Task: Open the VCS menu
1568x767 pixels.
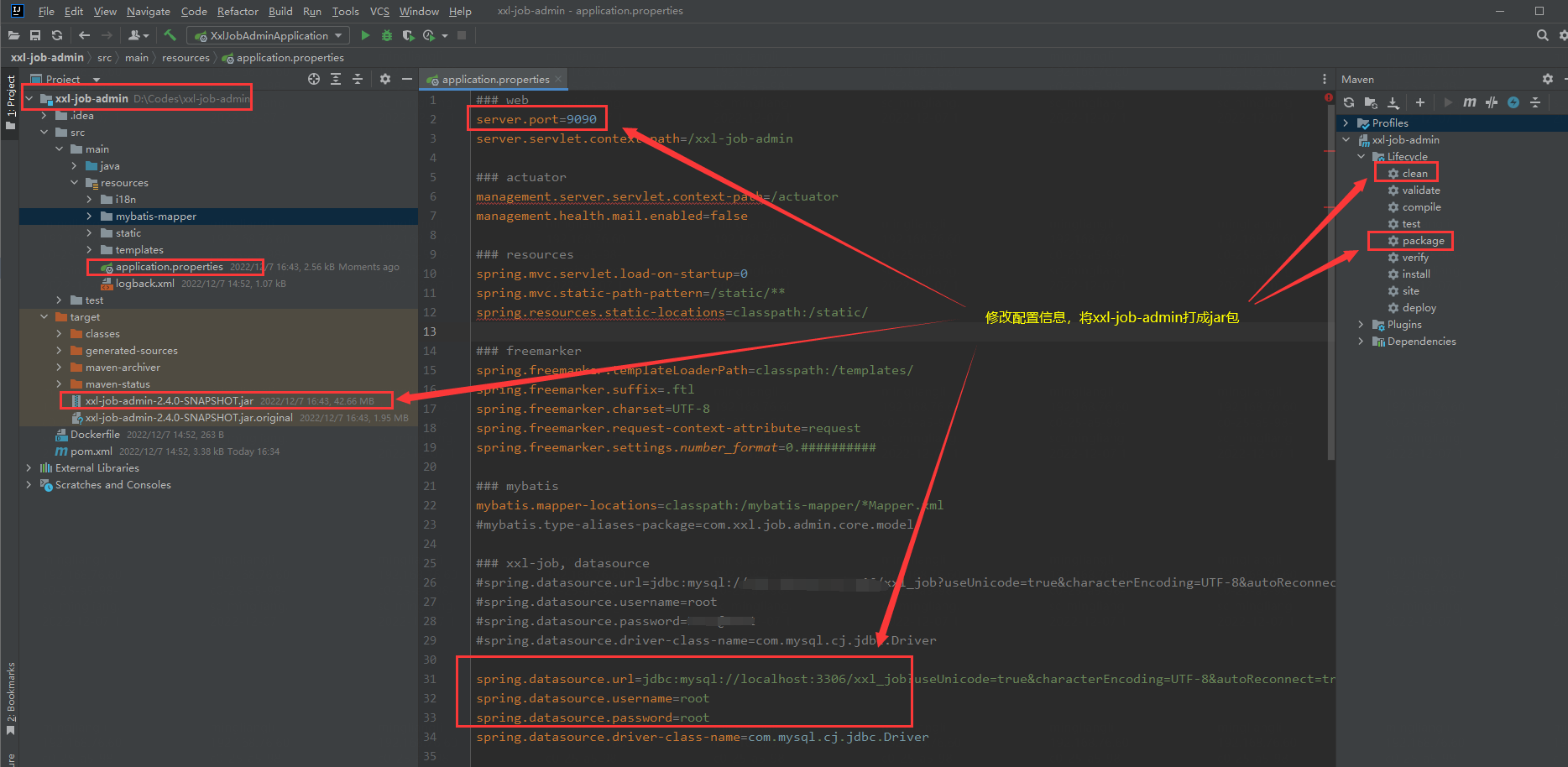Action: pyautogui.click(x=379, y=11)
